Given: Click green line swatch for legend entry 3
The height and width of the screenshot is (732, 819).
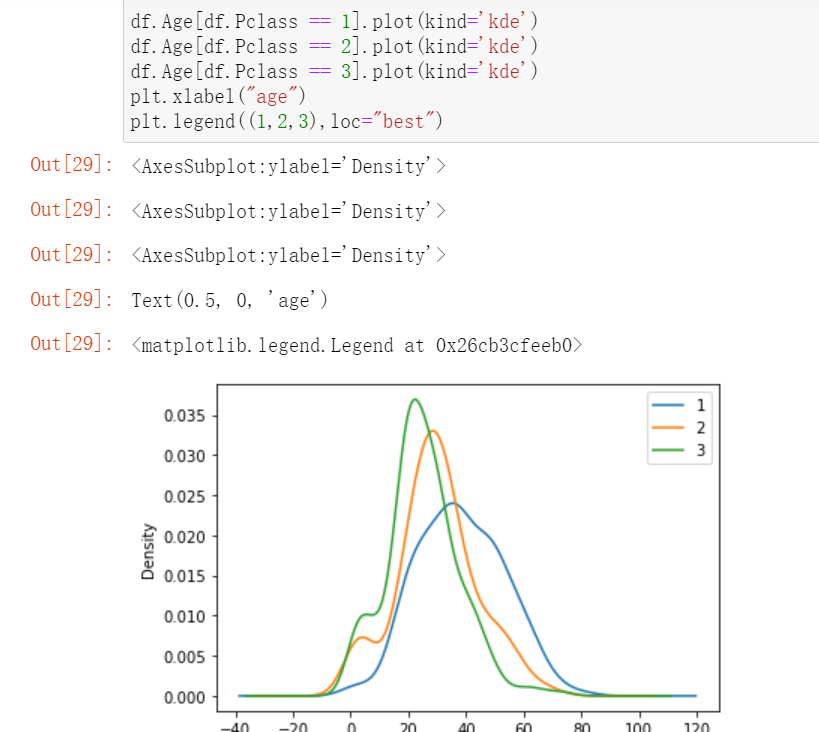Looking at the screenshot, I should 668,450.
